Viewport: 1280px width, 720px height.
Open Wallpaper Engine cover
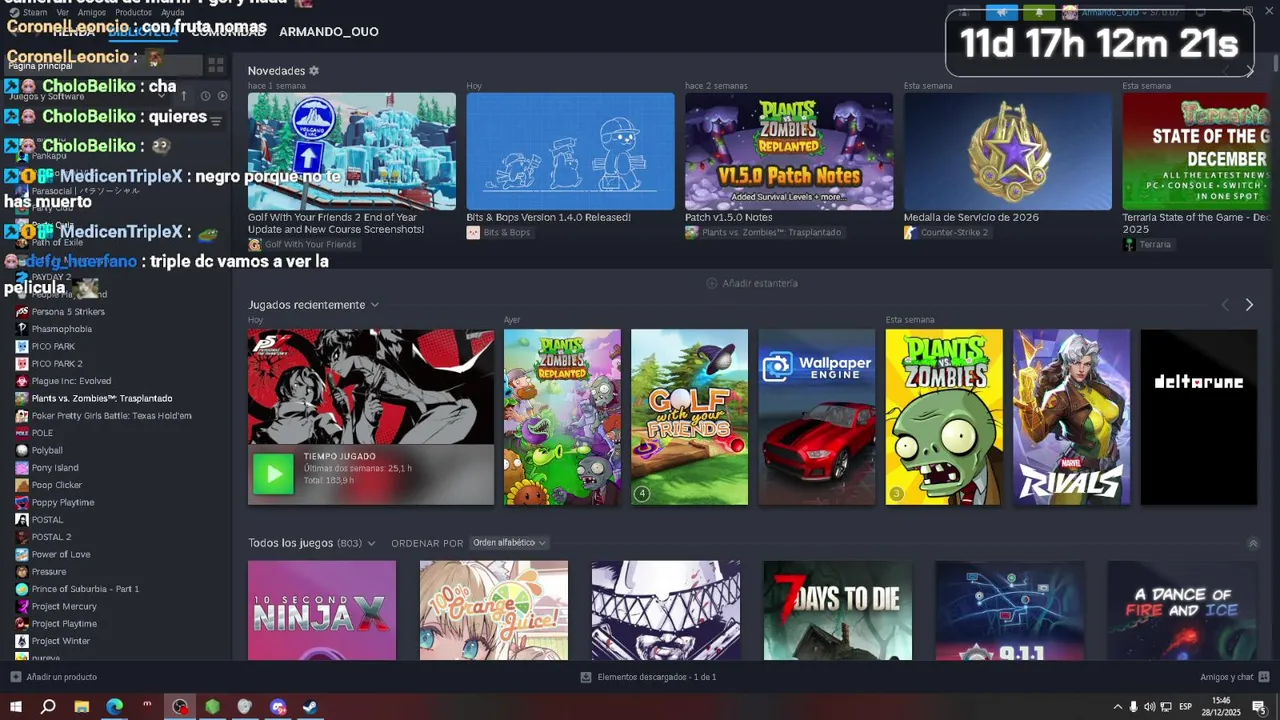(817, 417)
